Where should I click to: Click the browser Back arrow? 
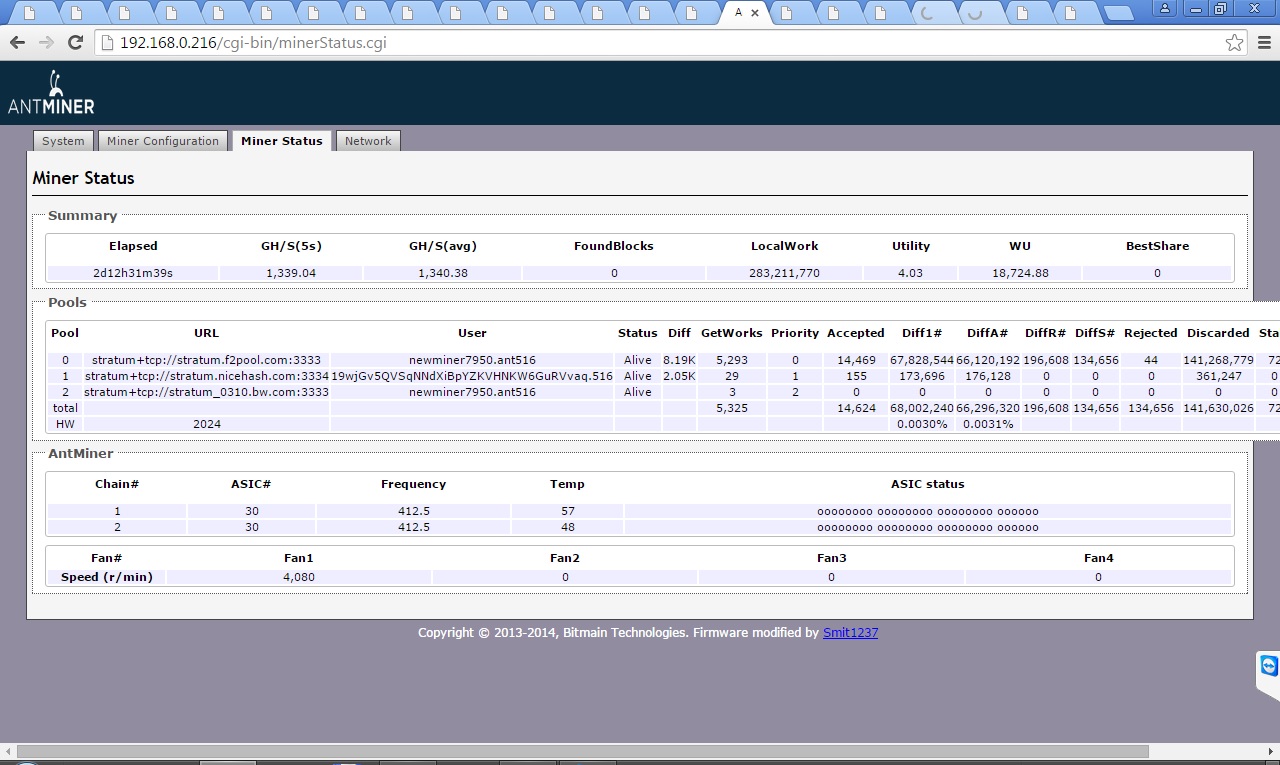click(17, 43)
